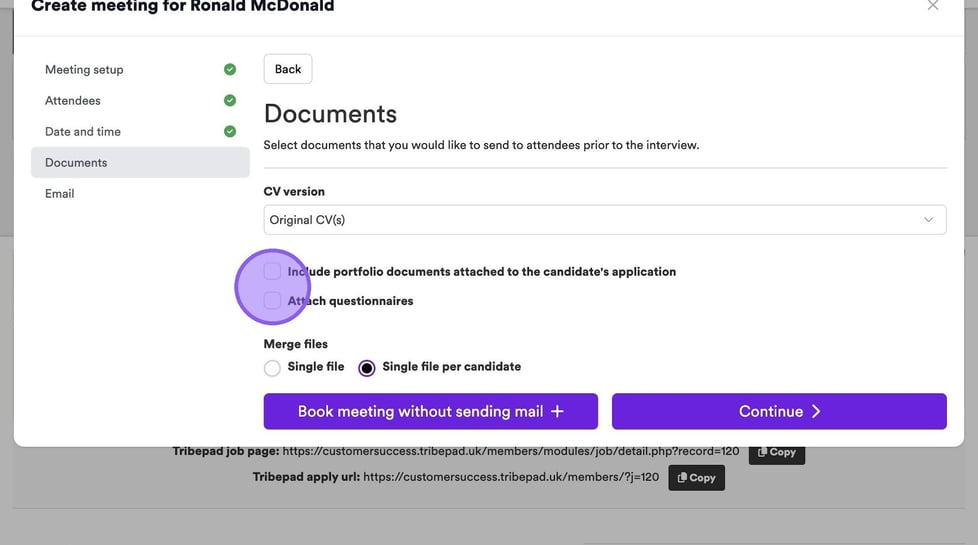Switch to the Attendees step
Screen dimensions: 978x545
73,101
